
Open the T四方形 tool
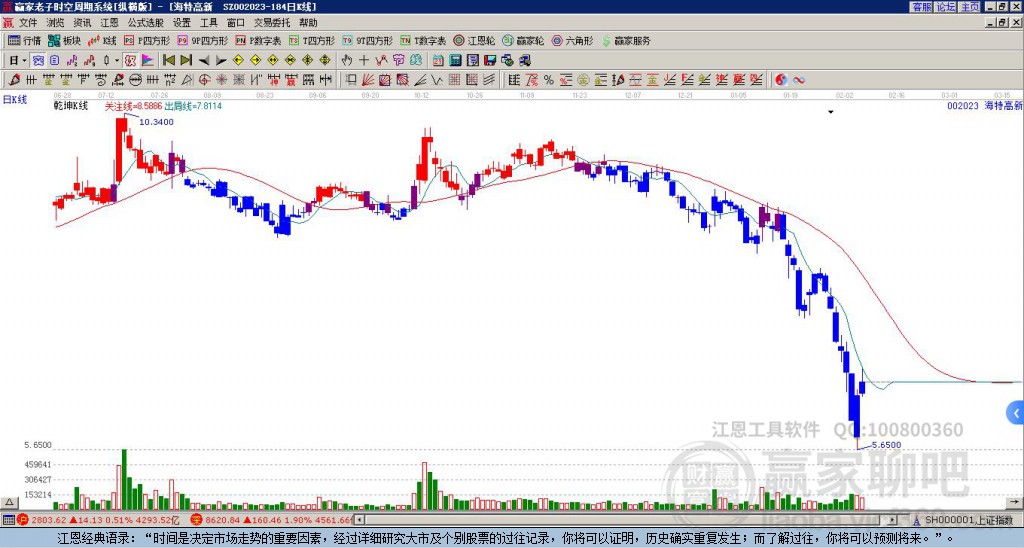pos(312,40)
